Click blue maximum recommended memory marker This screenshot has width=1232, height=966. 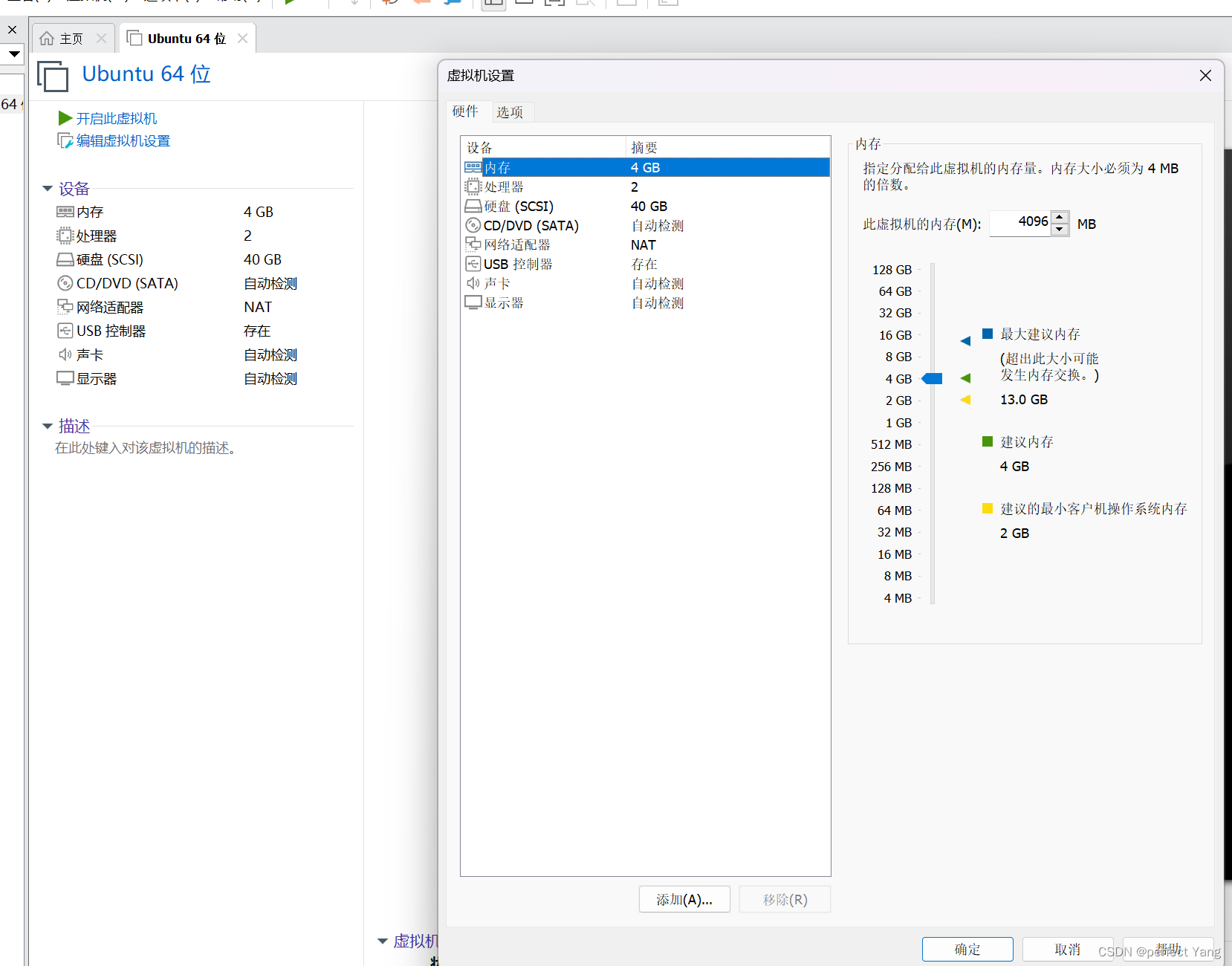click(965, 341)
